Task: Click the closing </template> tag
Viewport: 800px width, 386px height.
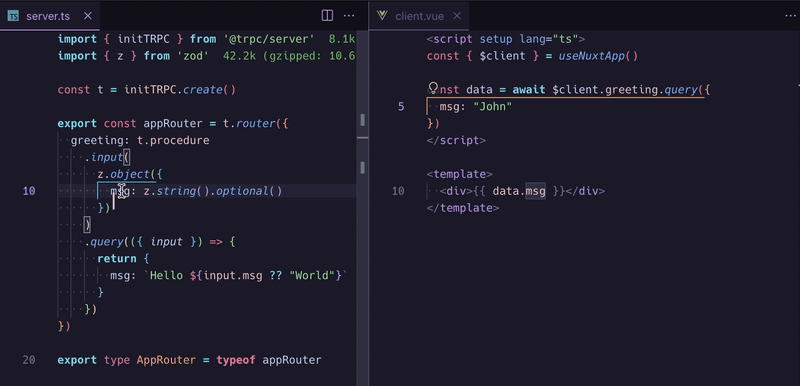Action: point(463,208)
